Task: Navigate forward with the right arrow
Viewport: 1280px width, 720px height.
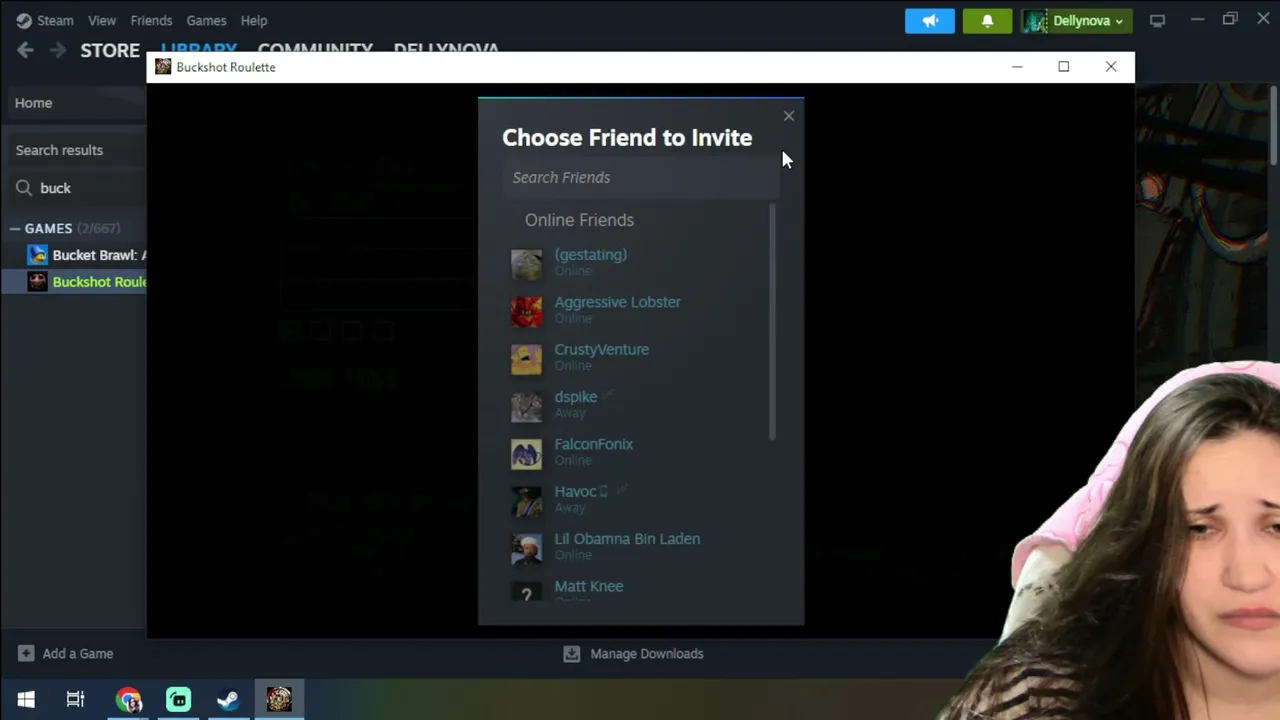Action: pyautogui.click(x=58, y=50)
